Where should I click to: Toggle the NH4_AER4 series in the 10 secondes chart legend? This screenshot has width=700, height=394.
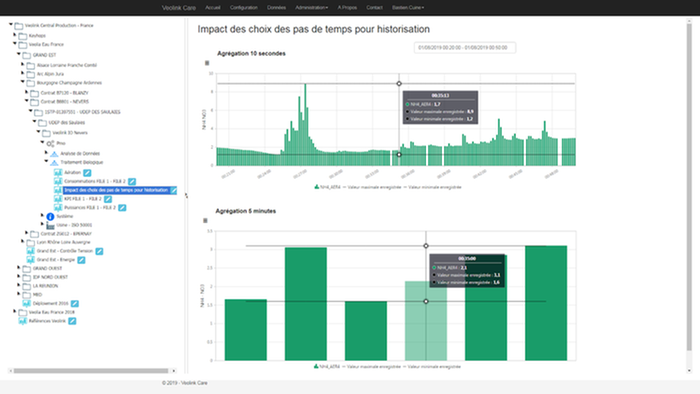[328, 187]
